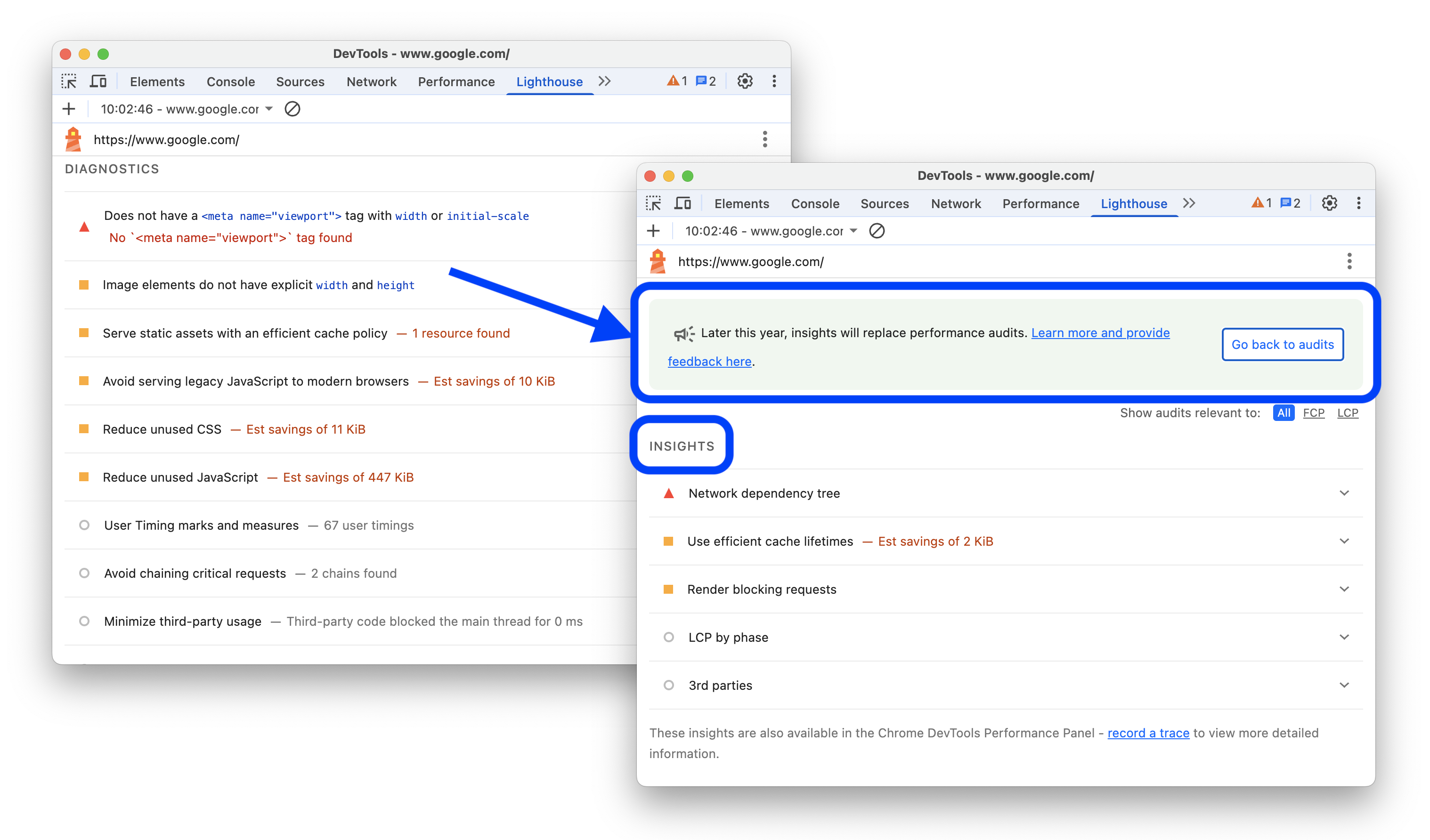Filter audits by FCP

(1314, 413)
